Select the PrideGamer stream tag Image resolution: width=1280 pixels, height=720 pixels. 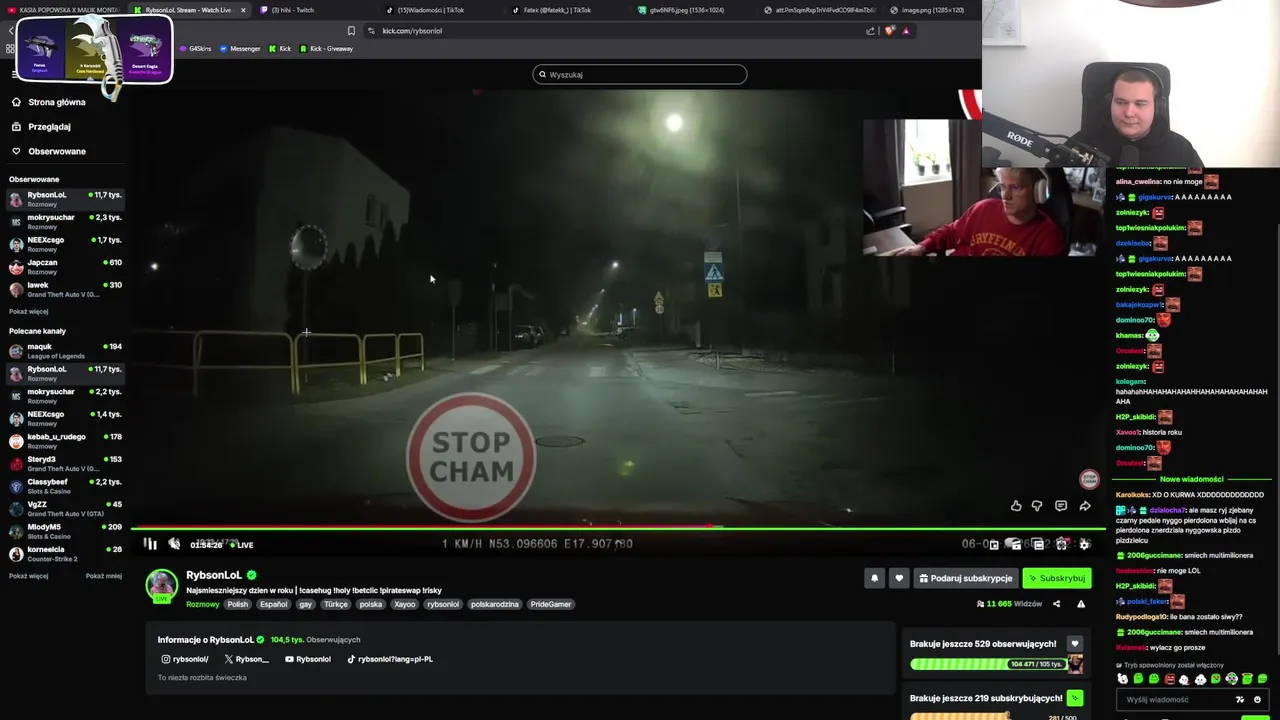pyautogui.click(x=551, y=604)
